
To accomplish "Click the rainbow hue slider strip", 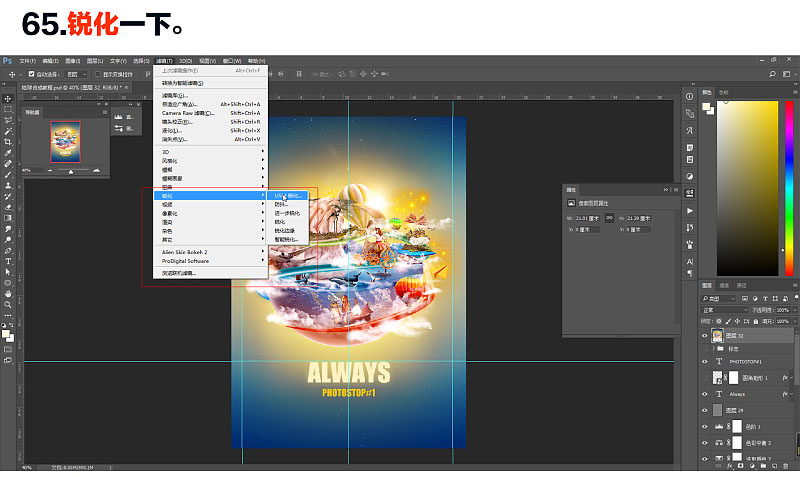I will [789, 188].
